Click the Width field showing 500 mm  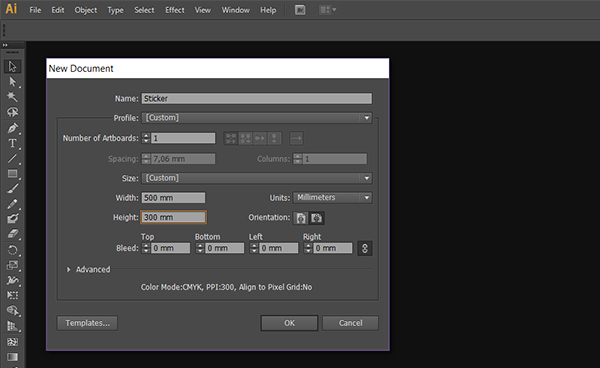(x=173, y=198)
